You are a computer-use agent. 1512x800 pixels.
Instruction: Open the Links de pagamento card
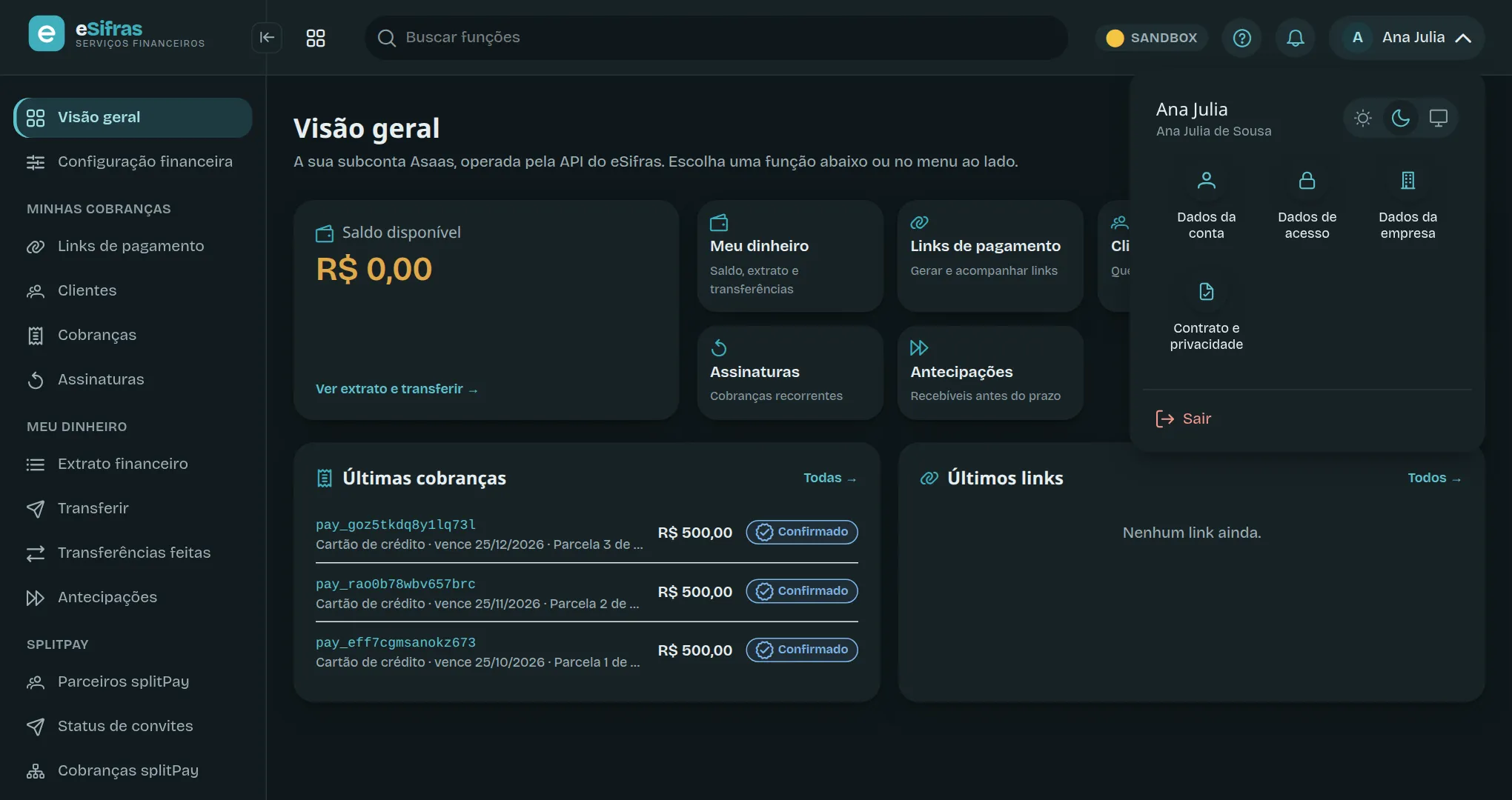[x=990, y=256]
